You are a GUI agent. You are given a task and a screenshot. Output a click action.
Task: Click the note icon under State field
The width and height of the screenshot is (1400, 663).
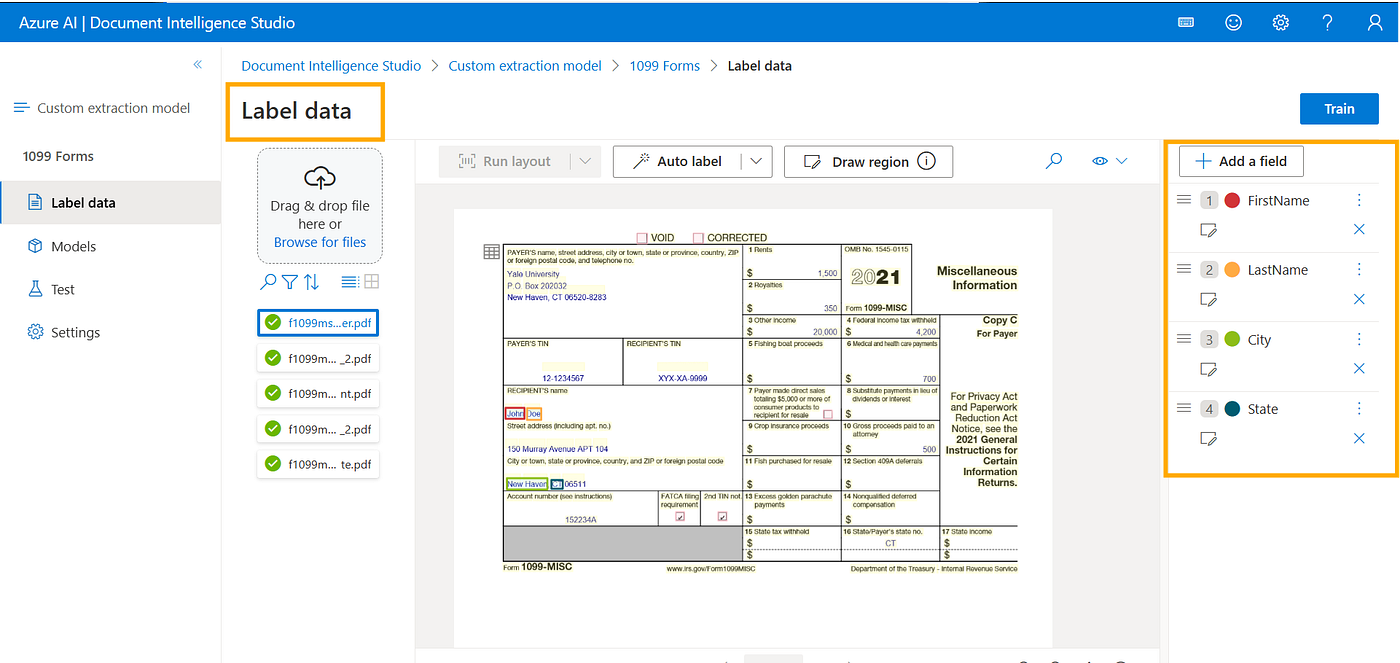(1208, 438)
